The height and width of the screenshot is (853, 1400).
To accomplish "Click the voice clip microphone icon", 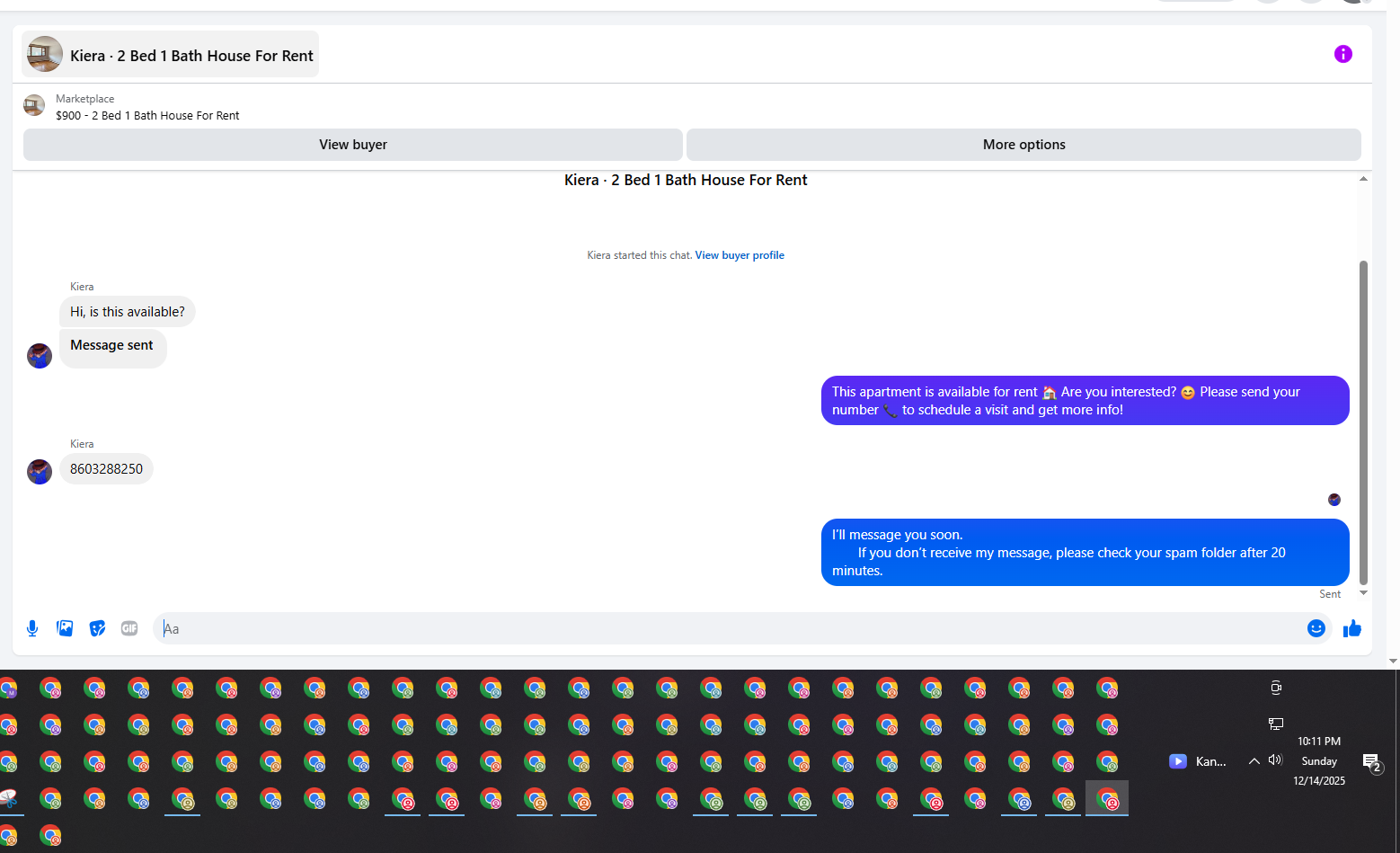I will [x=32, y=628].
